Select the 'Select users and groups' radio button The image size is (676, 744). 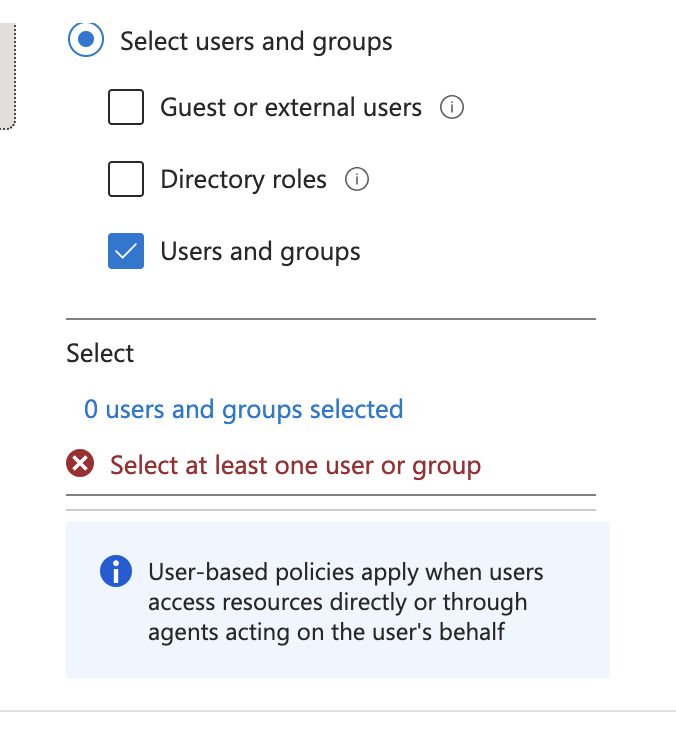(86, 39)
